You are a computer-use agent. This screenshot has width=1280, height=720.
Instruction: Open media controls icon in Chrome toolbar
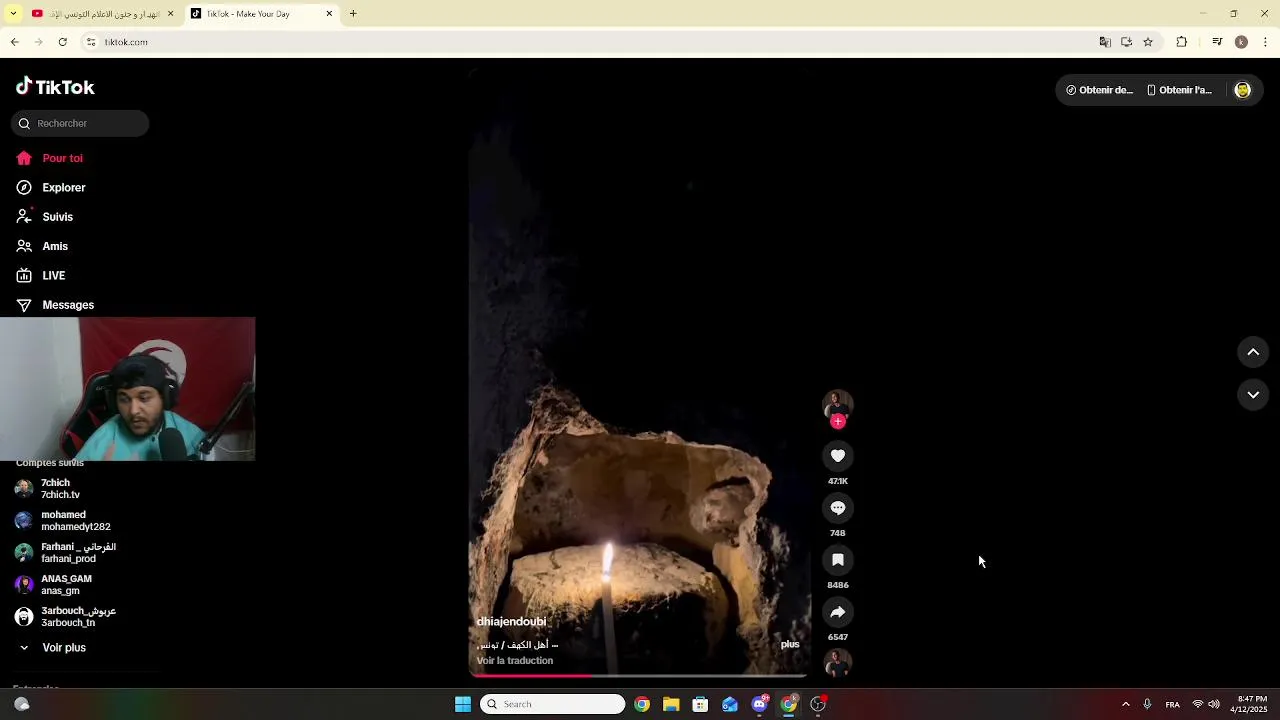click(1217, 42)
